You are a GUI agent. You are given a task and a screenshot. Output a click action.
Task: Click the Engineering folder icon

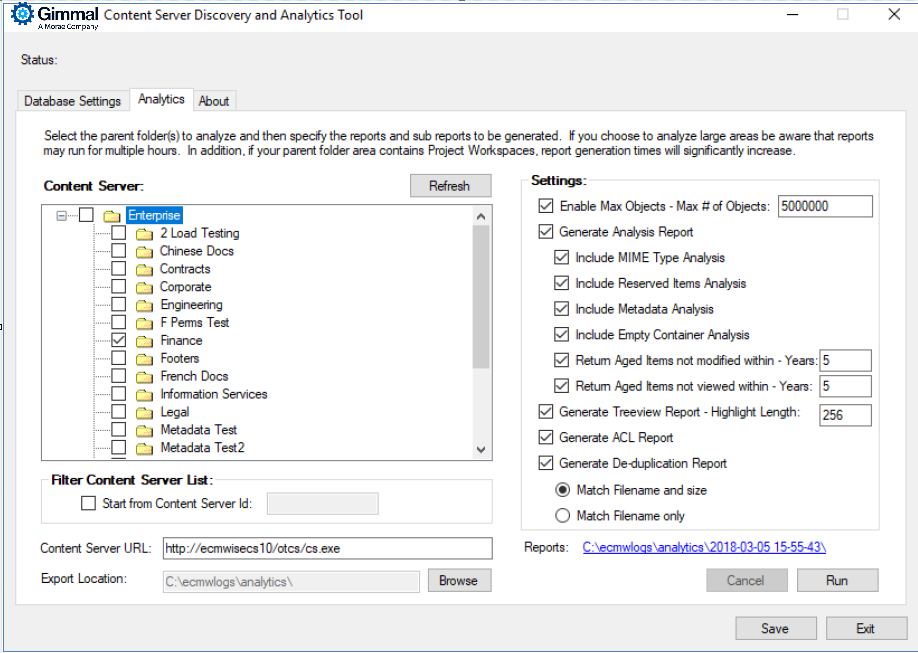[x=144, y=305]
